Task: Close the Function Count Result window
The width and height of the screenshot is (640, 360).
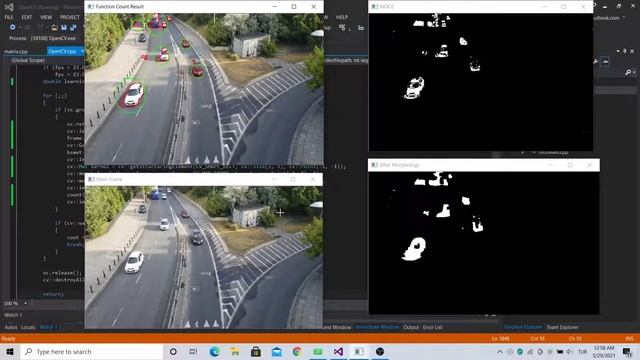Action: click(313, 7)
